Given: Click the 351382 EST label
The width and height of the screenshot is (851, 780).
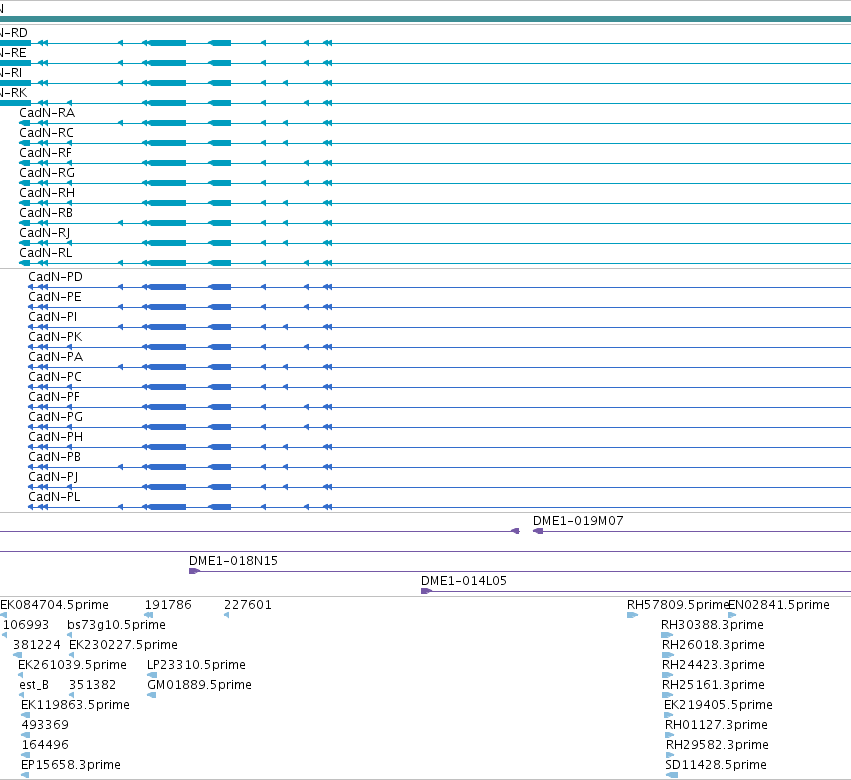Looking at the screenshot, I should tap(92, 686).
